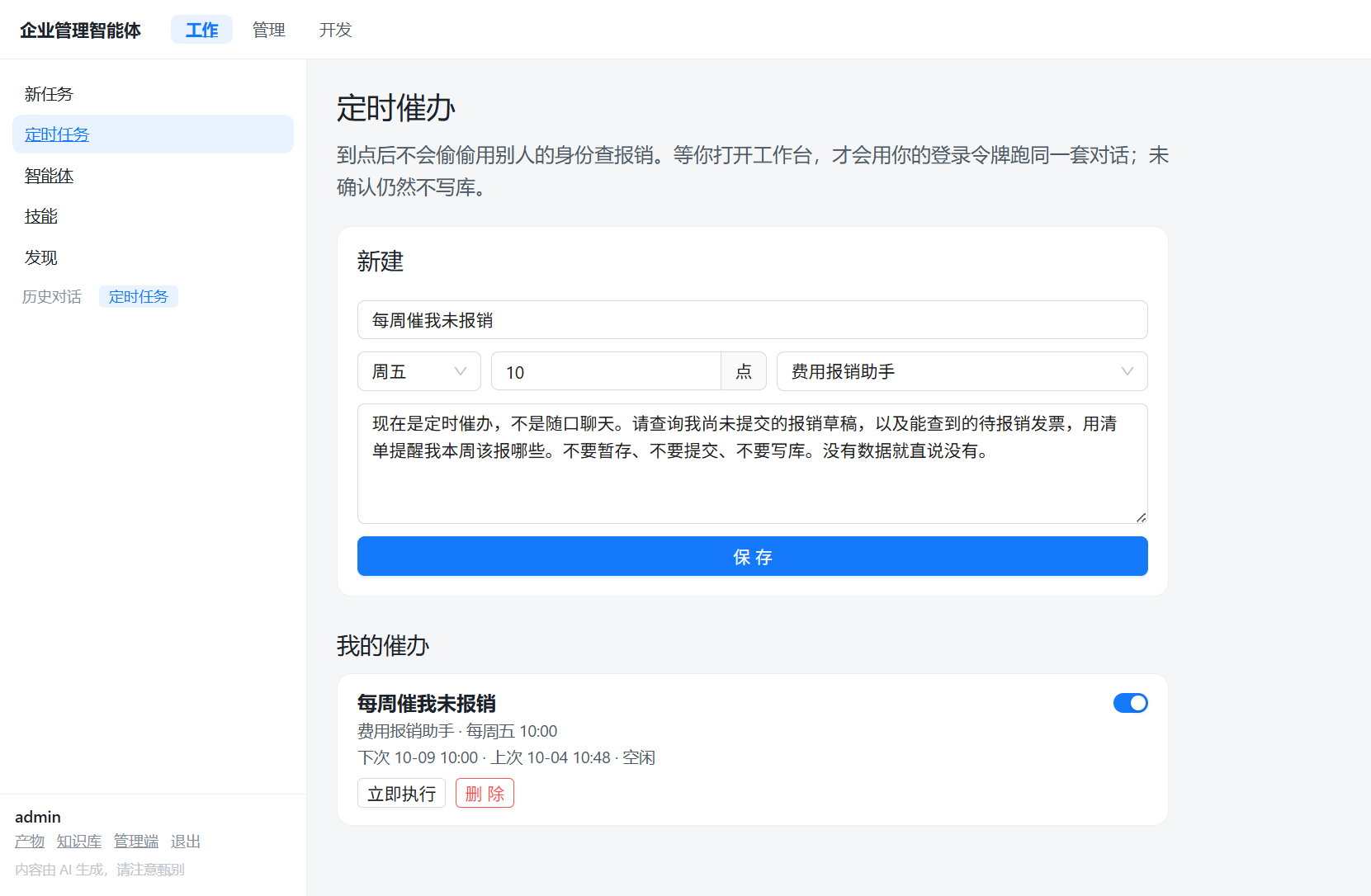Click the 企业管理智能体 app title
Screen dimensions: 1371x896
point(80,30)
